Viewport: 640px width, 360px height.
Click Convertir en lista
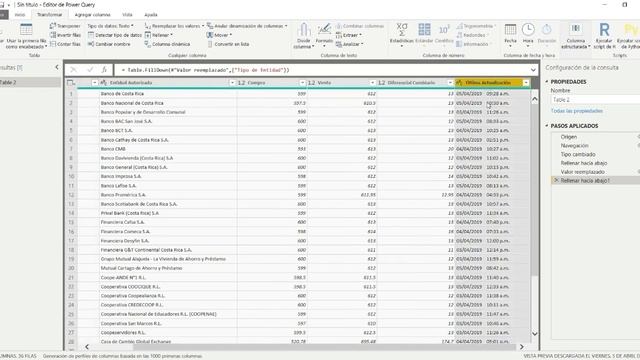[x=228, y=44]
